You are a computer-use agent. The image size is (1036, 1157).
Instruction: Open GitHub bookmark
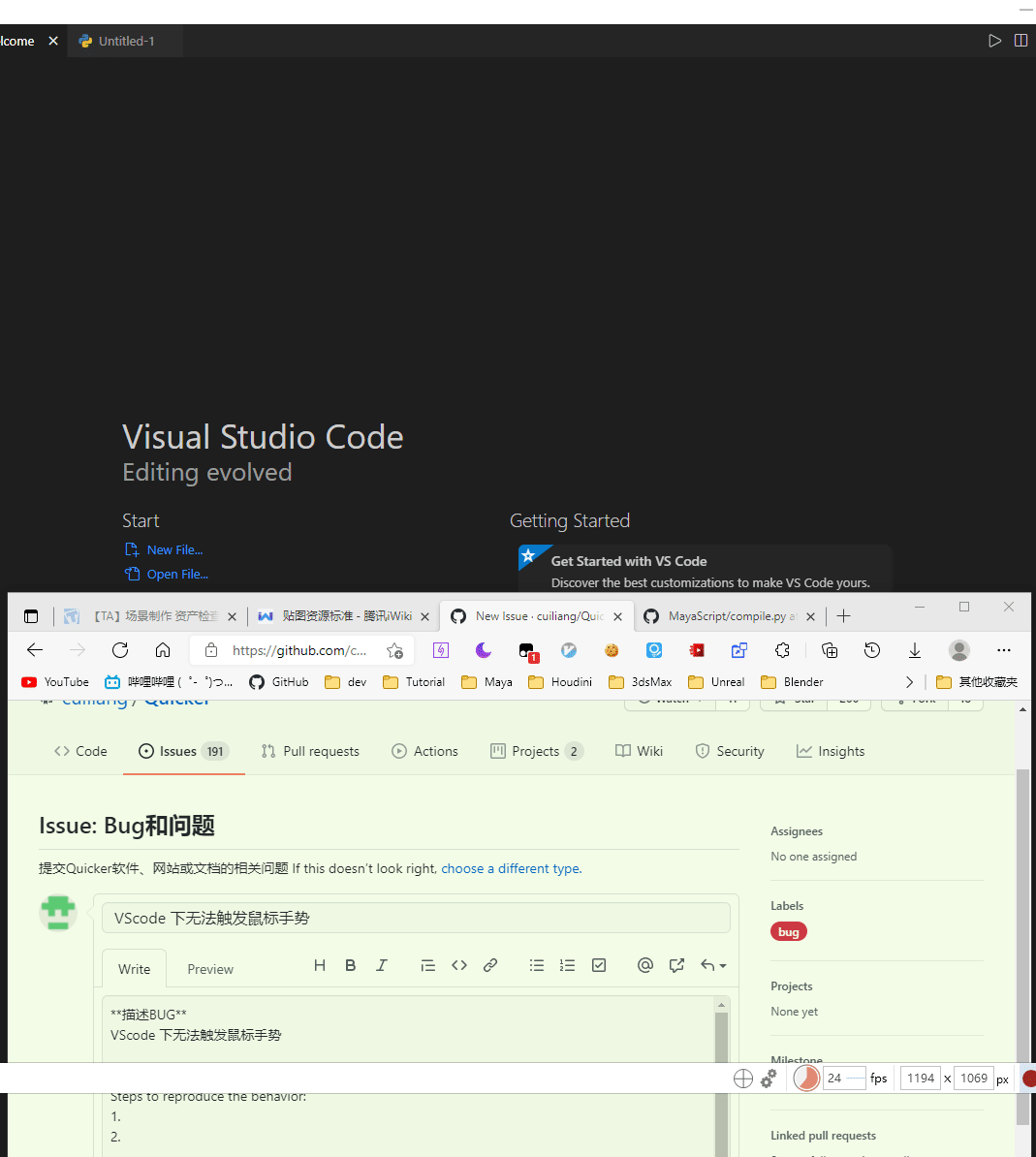tap(279, 682)
